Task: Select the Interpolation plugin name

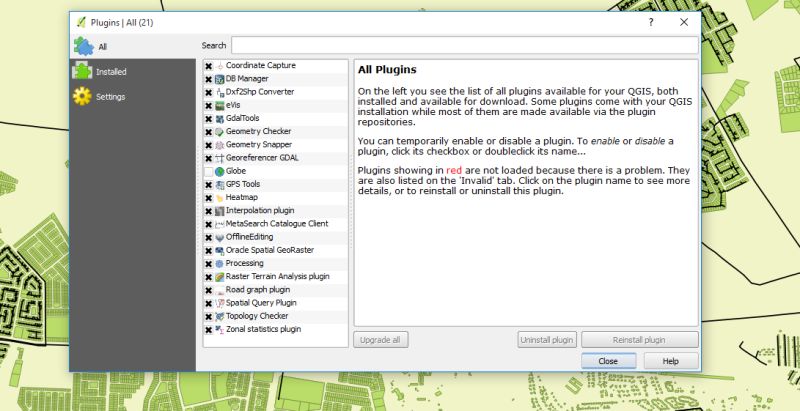Action: tap(260, 211)
